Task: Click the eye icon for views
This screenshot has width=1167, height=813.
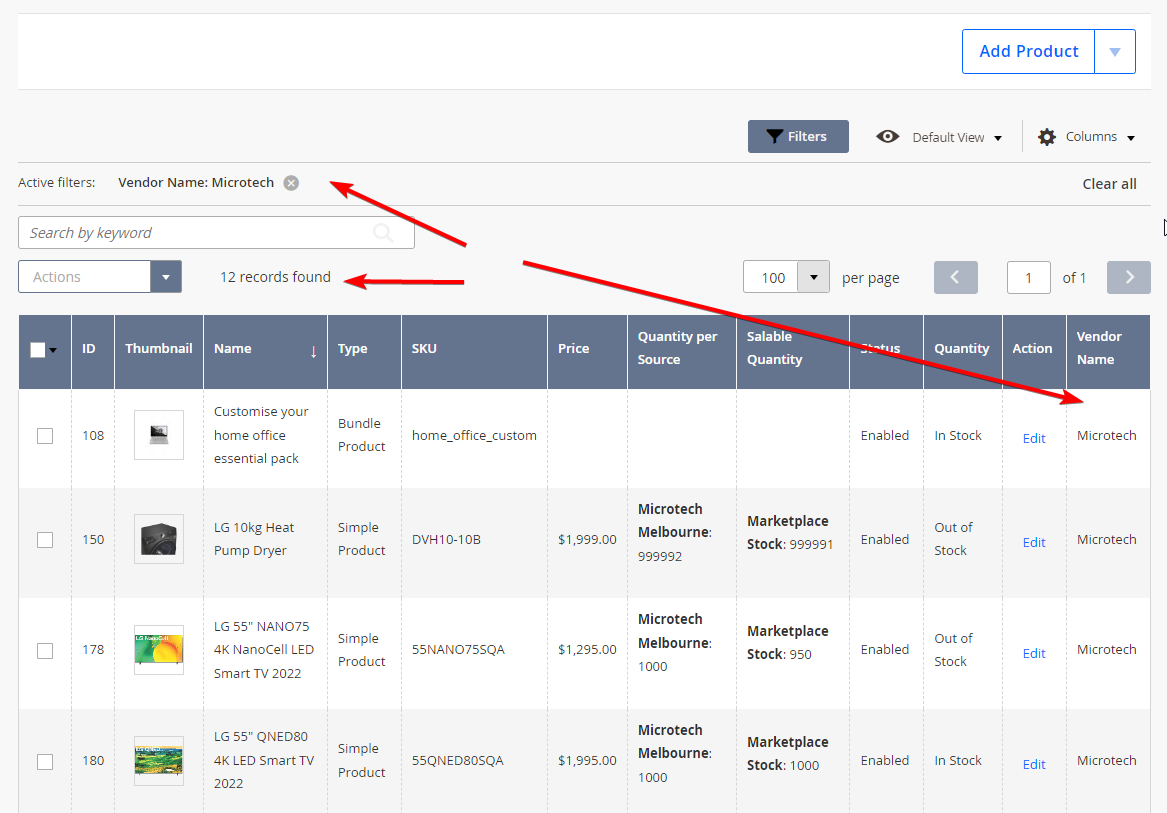Action: (x=887, y=136)
